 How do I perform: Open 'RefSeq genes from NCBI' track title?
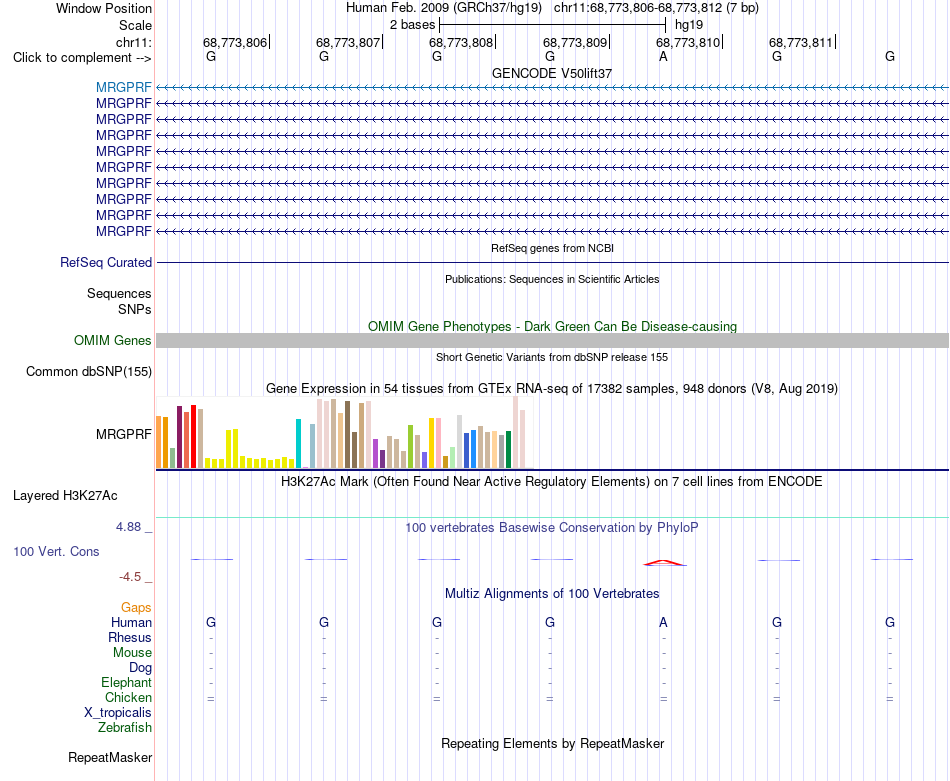[x=552, y=248]
